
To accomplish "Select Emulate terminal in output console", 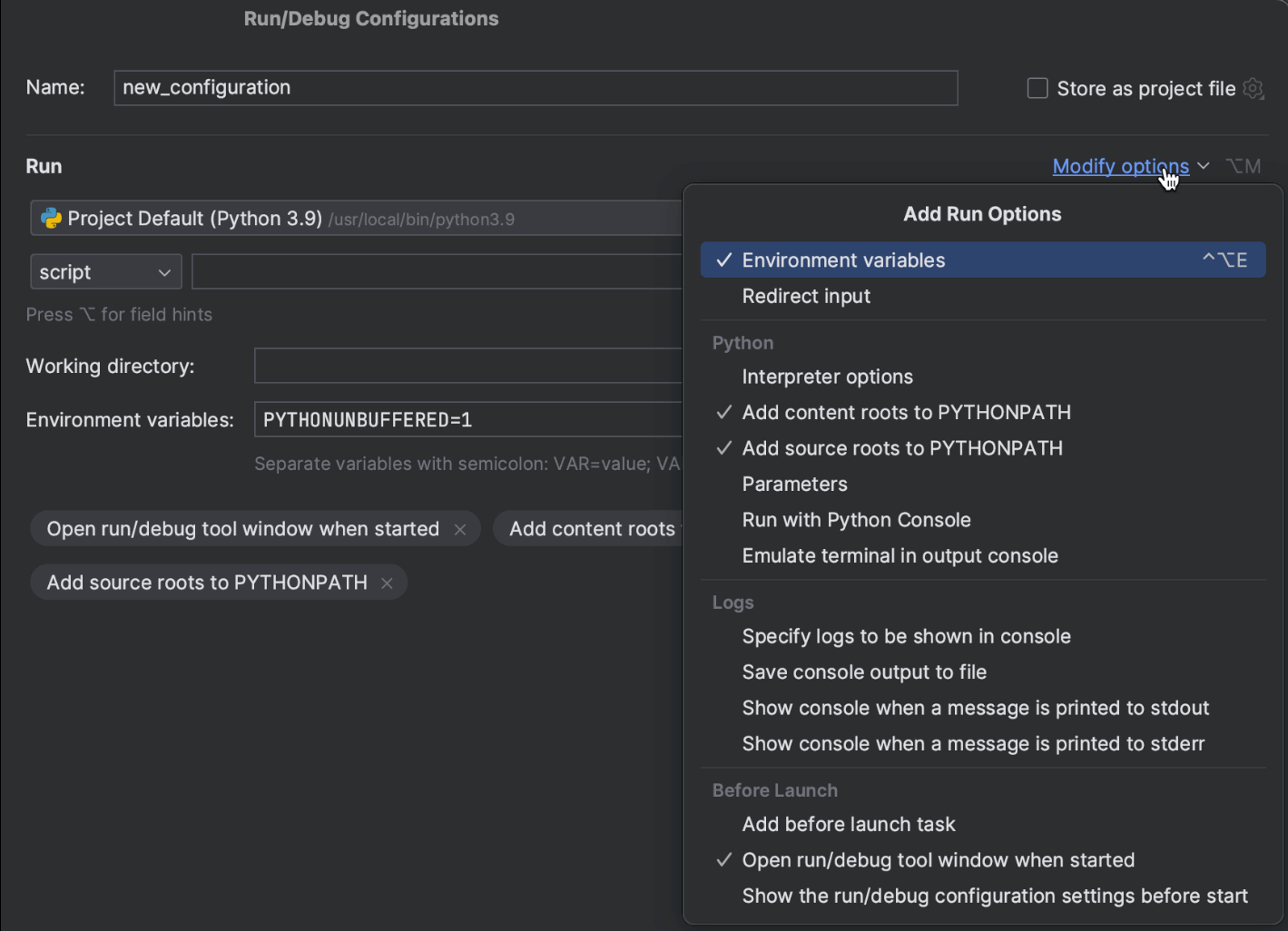I will point(900,556).
